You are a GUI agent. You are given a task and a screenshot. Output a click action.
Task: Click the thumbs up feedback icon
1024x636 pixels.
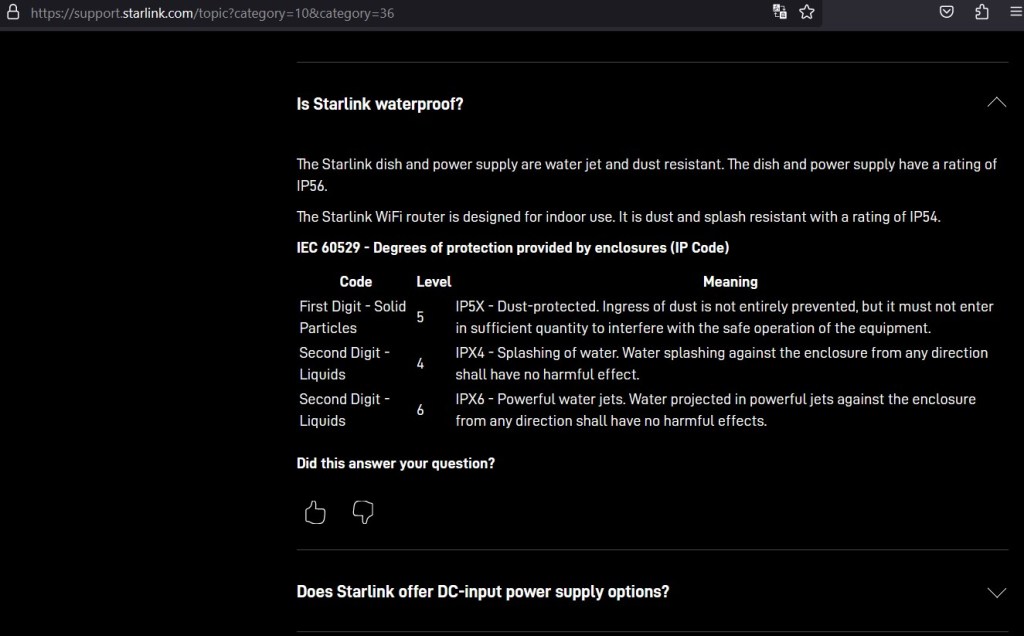tap(315, 513)
